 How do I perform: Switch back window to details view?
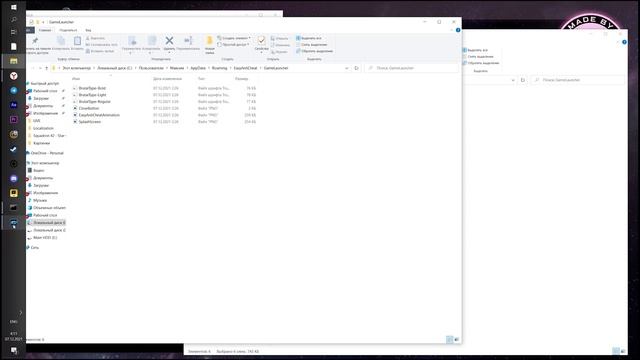pyautogui.click(x=616, y=351)
